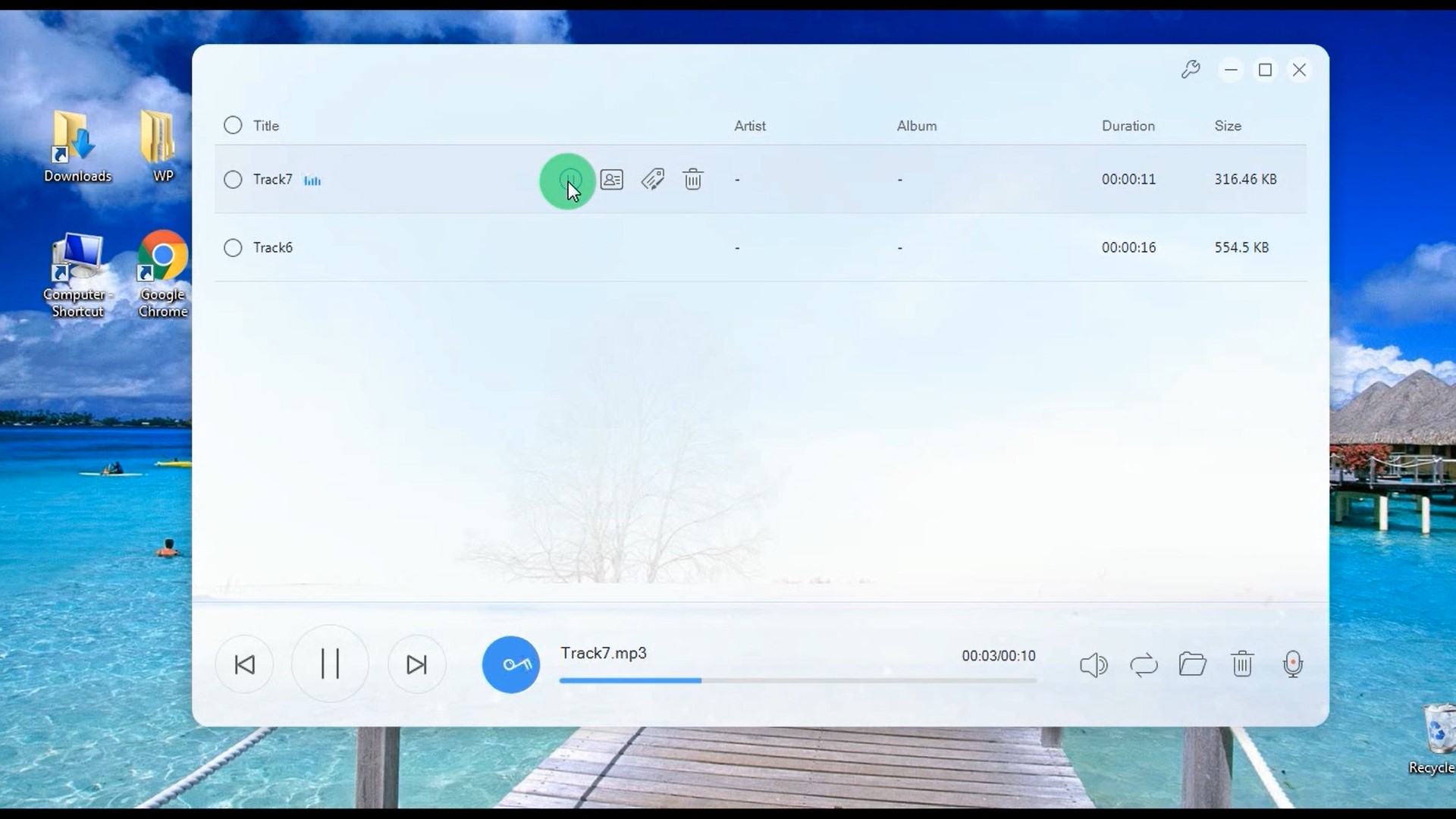Select the Track6 title text
Viewport: 1456px width, 819px height.
(273, 248)
